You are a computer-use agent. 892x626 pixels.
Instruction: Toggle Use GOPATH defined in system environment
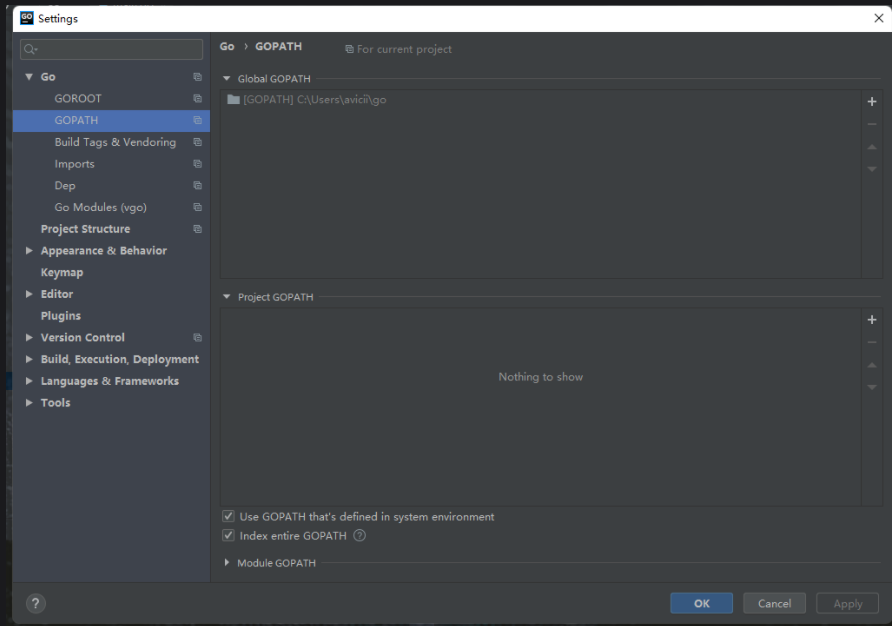coord(228,516)
